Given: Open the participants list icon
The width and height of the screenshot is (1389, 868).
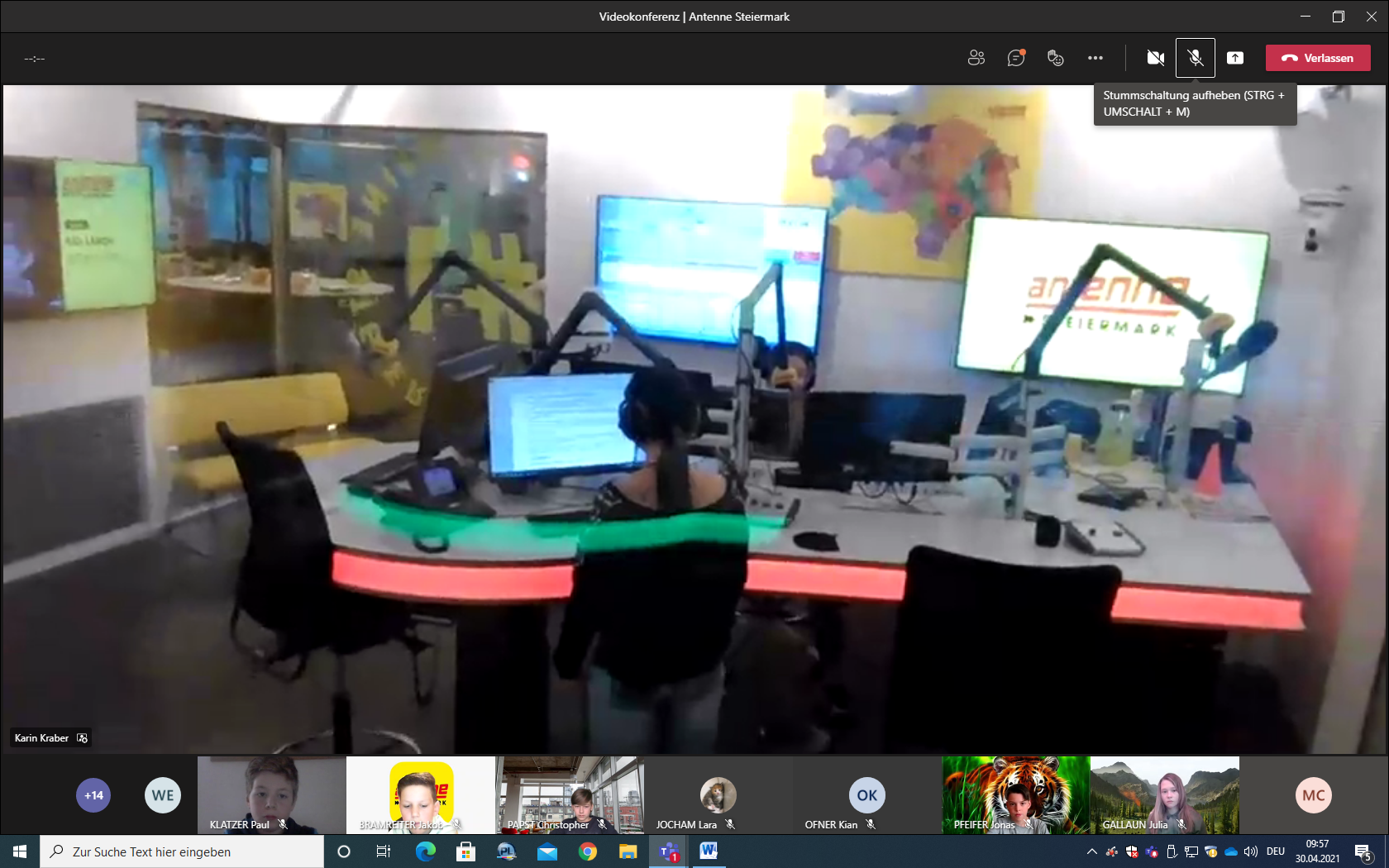Looking at the screenshot, I should coord(976,58).
